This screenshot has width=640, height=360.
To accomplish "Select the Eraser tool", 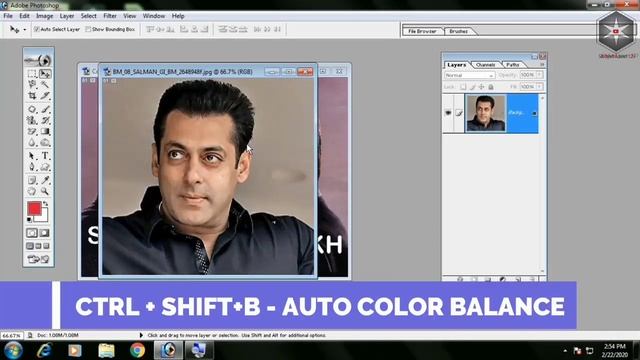I will [32, 131].
